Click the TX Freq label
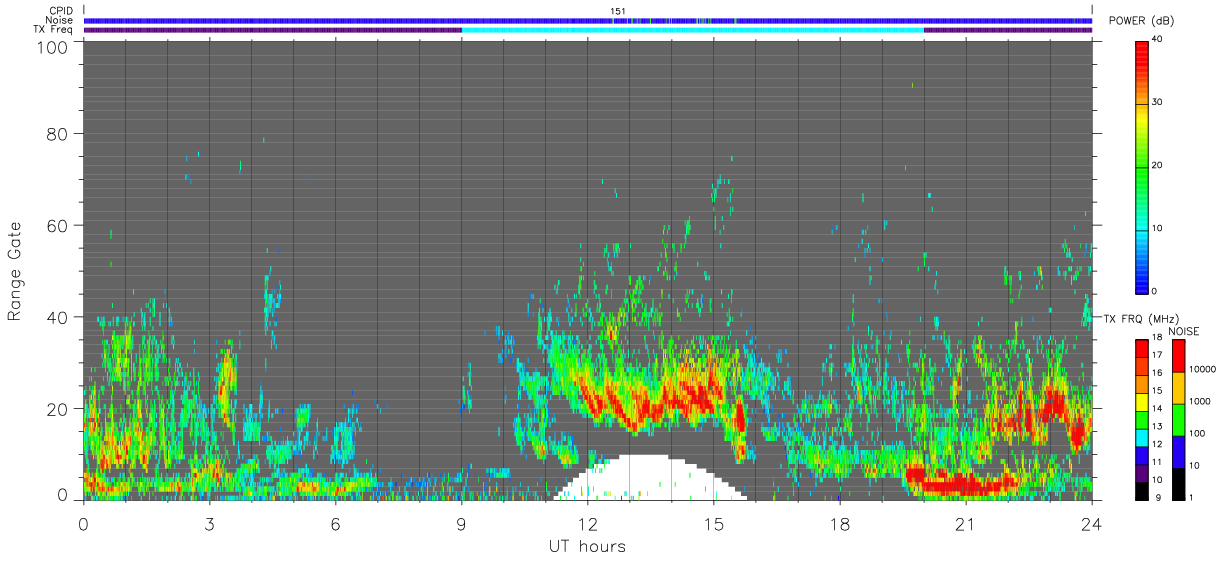The image size is (1228, 567). pyautogui.click(x=53, y=29)
